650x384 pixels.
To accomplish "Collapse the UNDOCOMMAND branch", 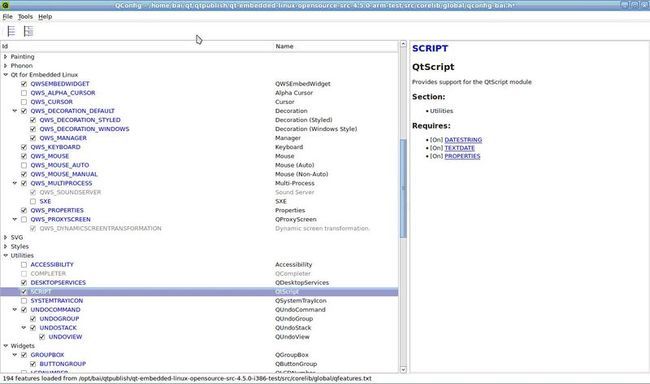I will [x=15, y=309].
